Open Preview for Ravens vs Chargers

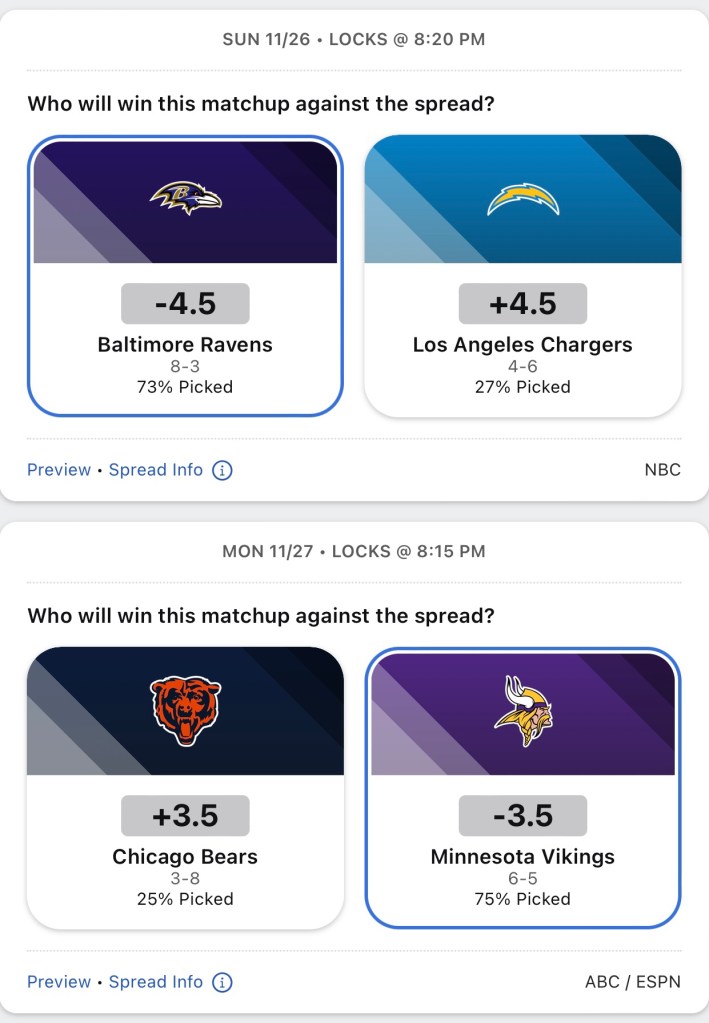point(58,470)
